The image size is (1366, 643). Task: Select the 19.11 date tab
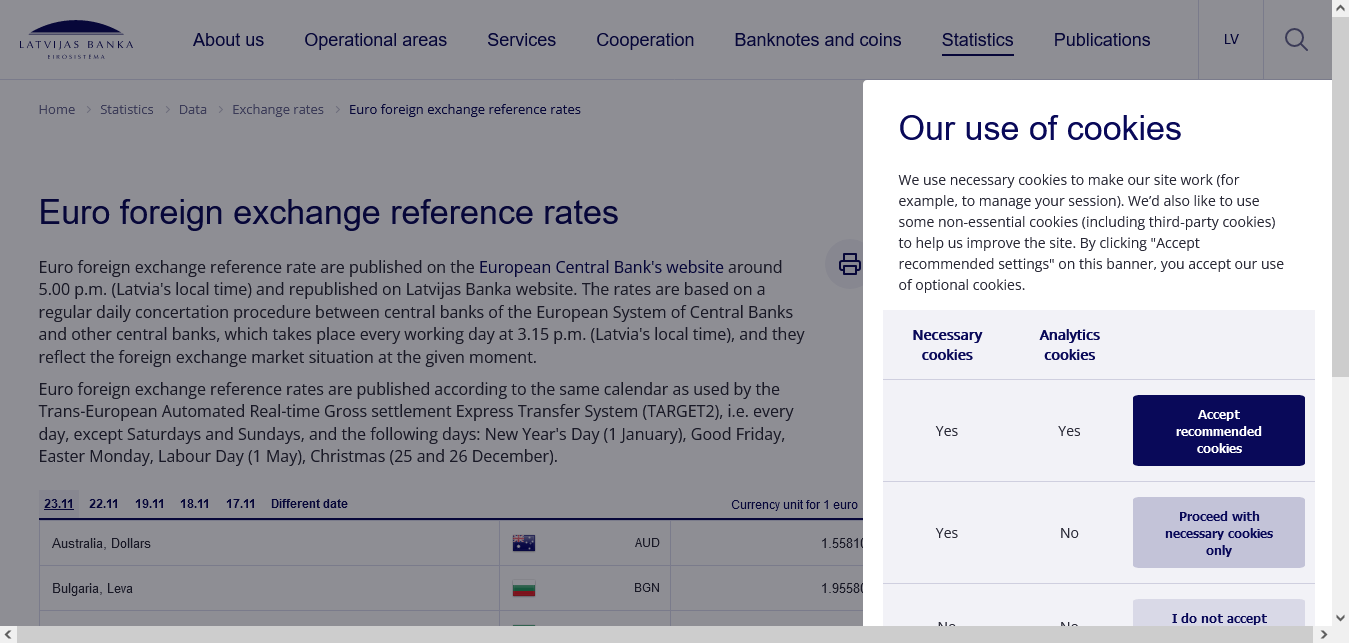(x=149, y=504)
